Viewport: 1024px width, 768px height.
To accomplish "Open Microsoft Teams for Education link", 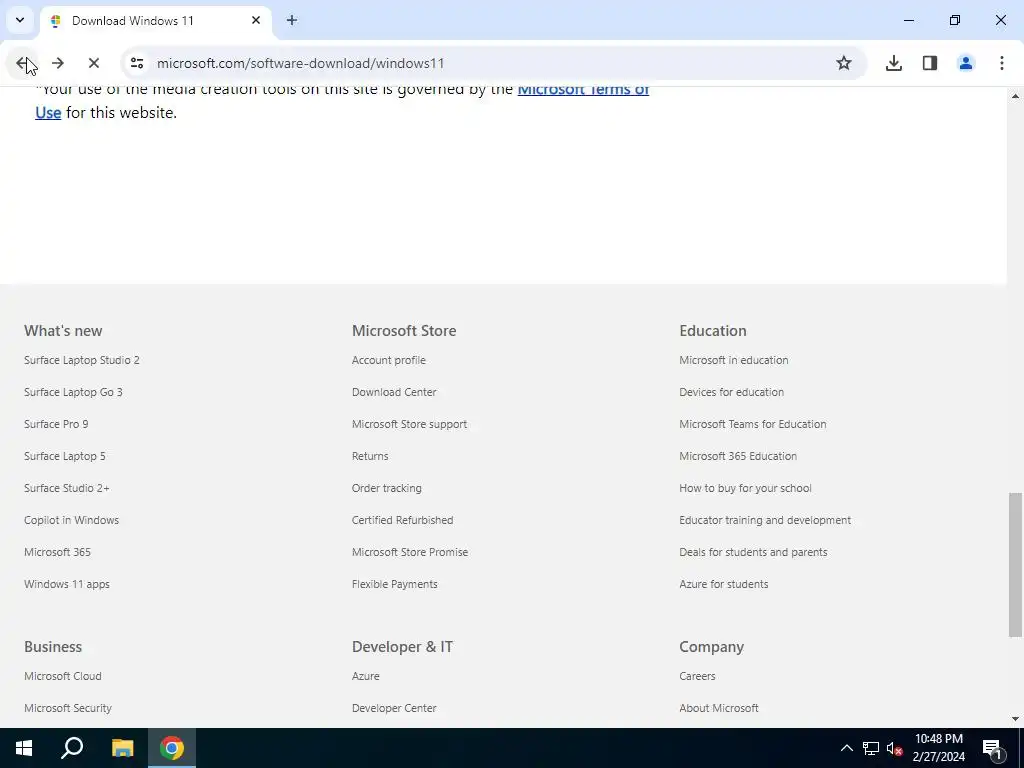I will (752, 424).
